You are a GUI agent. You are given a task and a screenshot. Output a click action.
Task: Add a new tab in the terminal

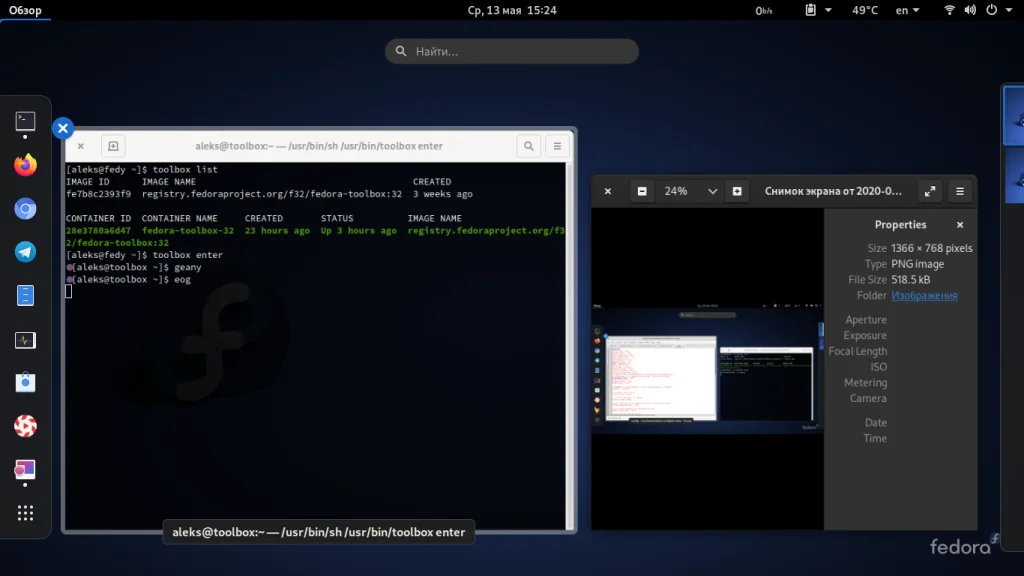coord(113,146)
